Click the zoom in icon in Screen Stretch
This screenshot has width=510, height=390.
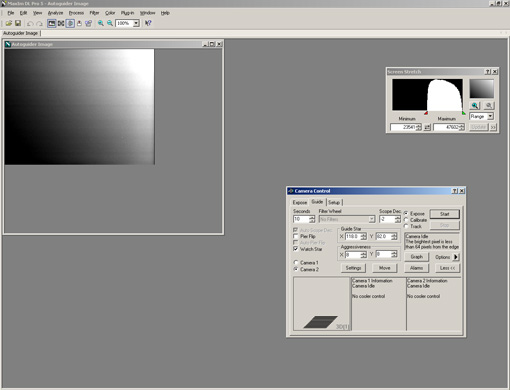click(x=475, y=106)
